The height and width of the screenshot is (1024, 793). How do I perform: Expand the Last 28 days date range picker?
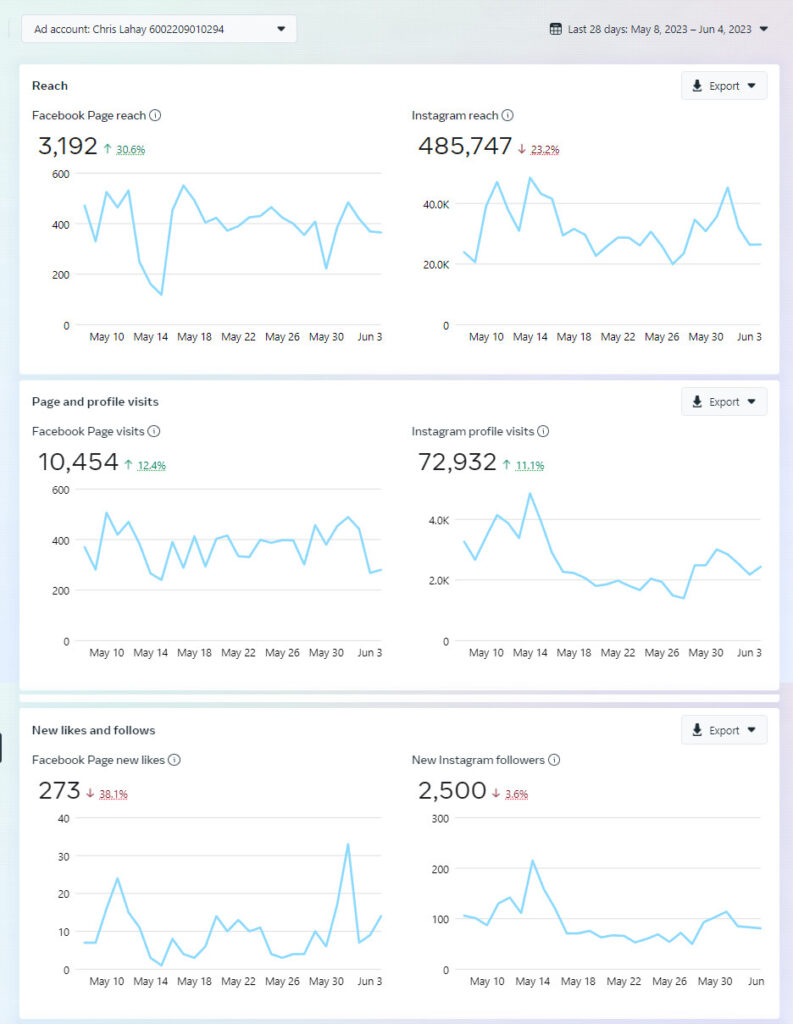(660, 29)
